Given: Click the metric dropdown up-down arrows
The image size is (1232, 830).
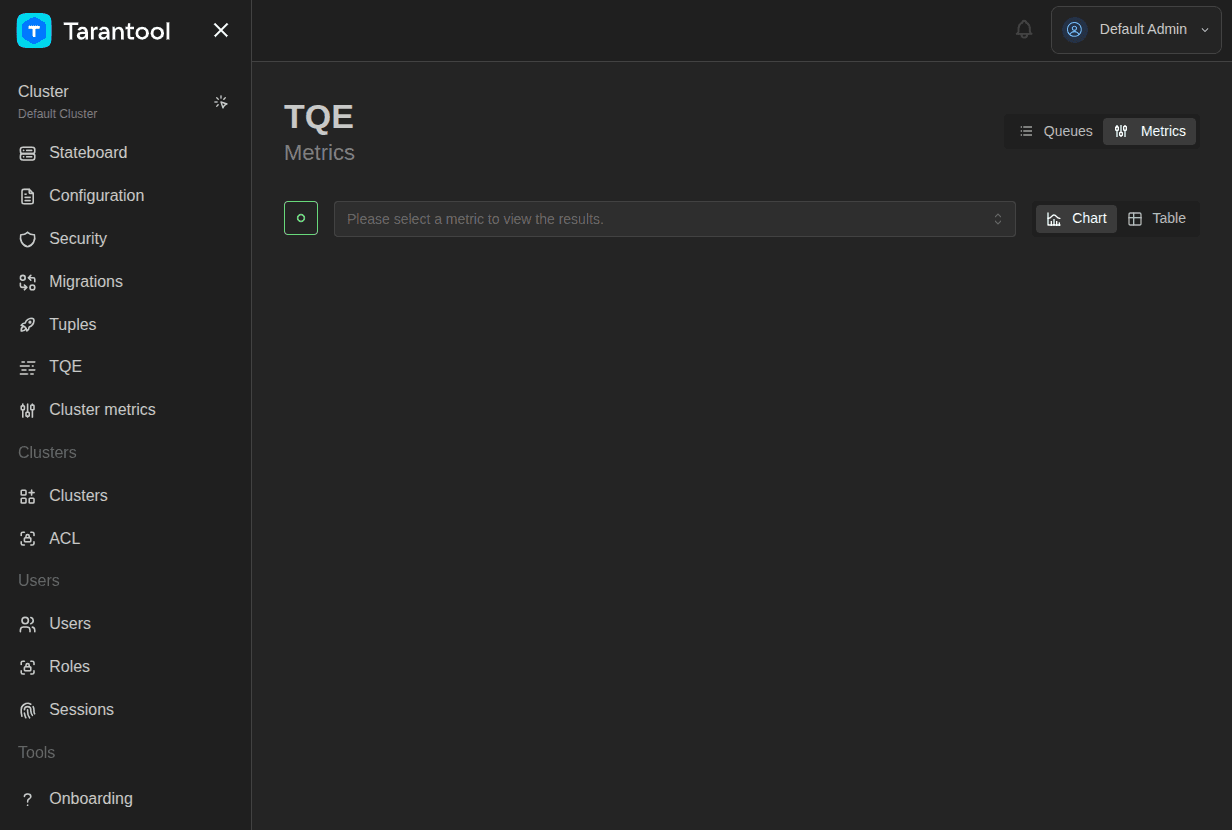Looking at the screenshot, I should click(x=997, y=219).
